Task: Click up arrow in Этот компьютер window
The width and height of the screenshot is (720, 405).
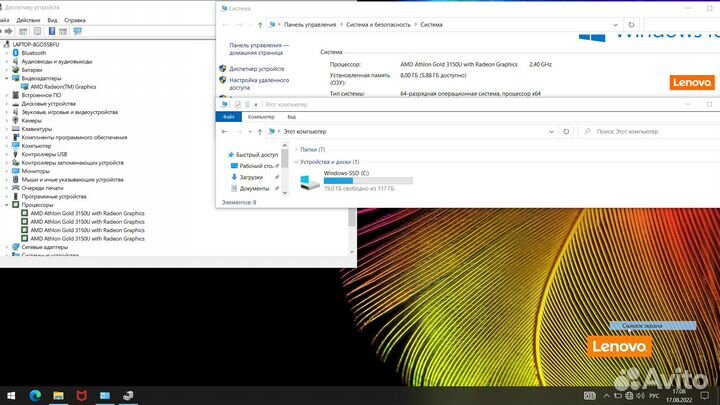Action: pos(260,132)
